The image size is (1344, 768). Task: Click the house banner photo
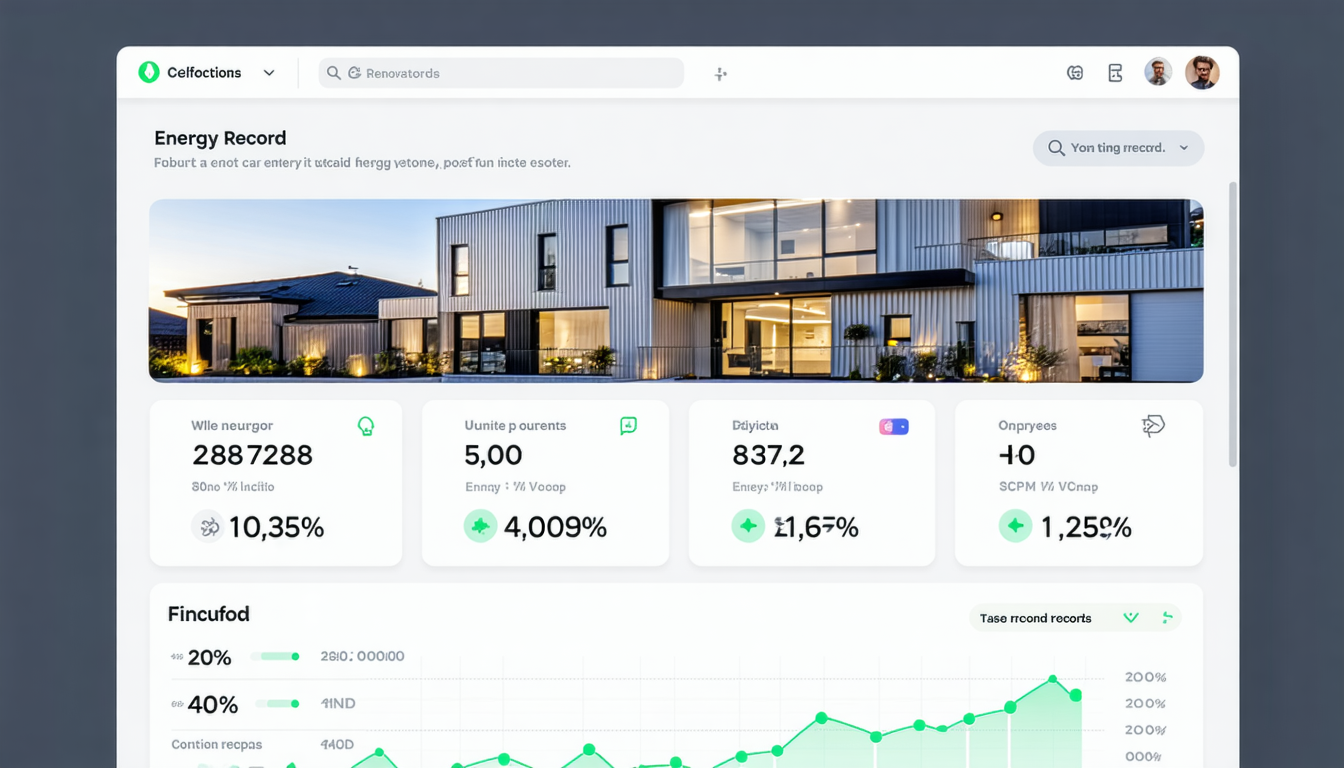pyautogui.click(x=676, y=290)
